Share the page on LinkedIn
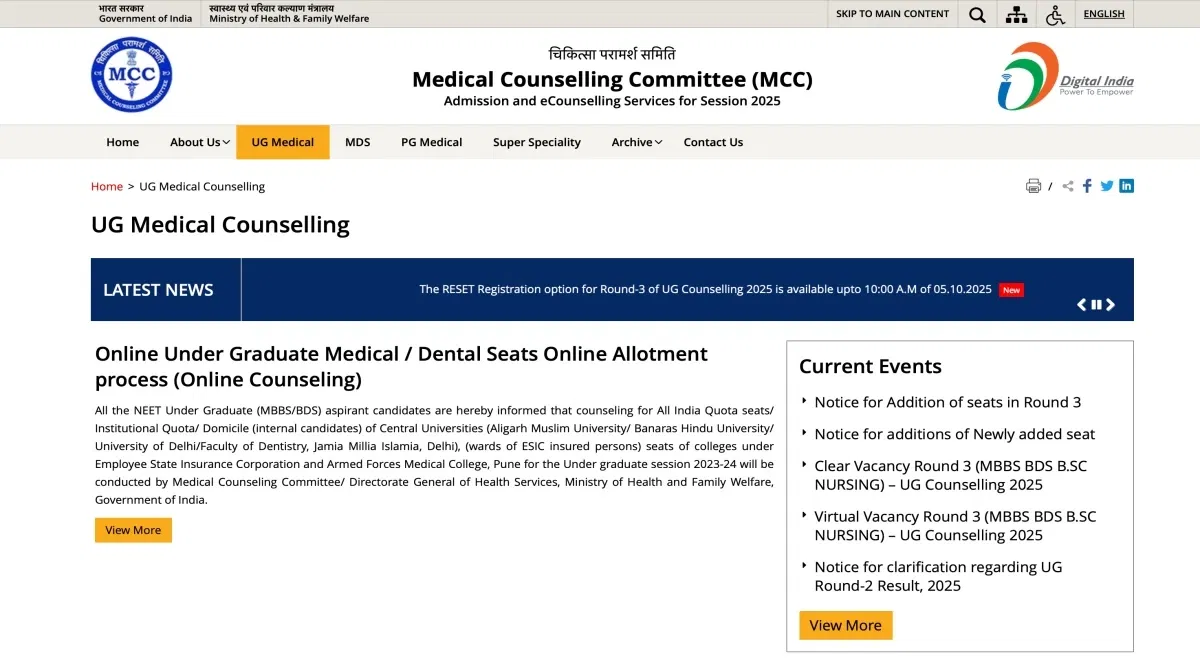 (x=1127, y=186)
